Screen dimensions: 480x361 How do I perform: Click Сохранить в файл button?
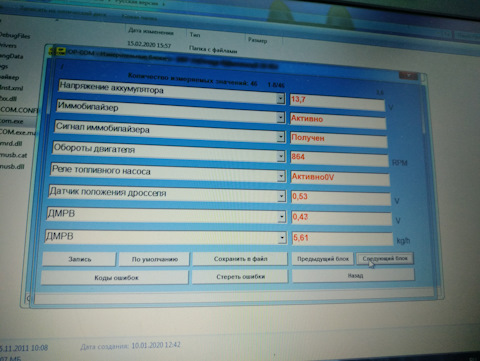240,259
